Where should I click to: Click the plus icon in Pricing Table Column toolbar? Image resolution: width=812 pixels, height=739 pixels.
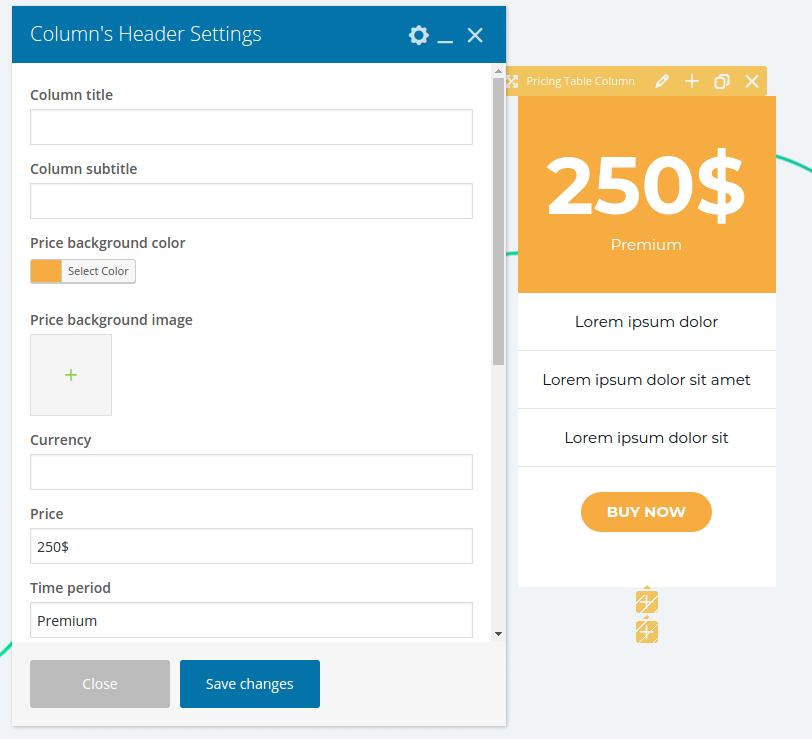[692, 81]
